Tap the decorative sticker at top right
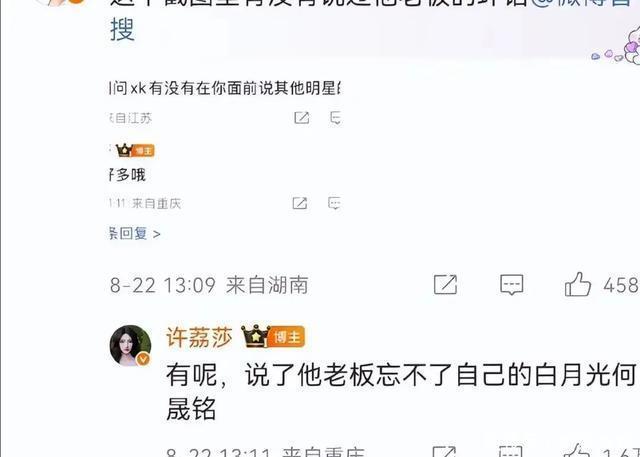Viewport: 640px width, 457px height. tap(617, 48)
